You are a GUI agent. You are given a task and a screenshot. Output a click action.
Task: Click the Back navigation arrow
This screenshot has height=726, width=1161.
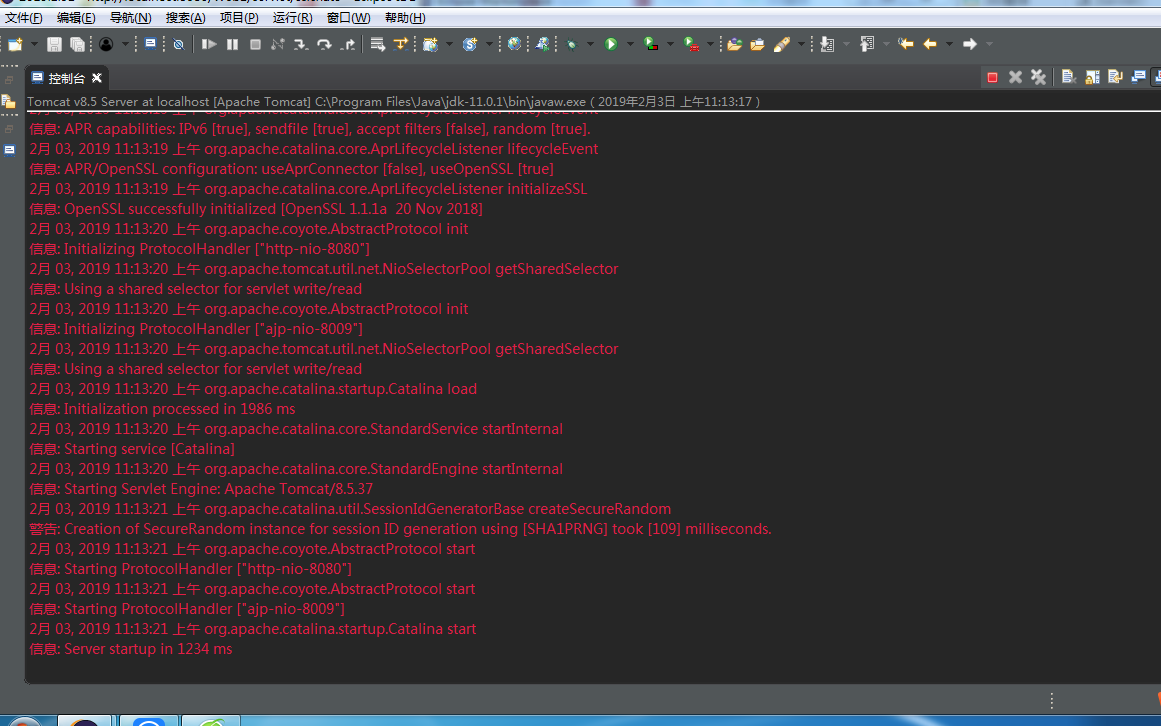click(x=930, y=44)
